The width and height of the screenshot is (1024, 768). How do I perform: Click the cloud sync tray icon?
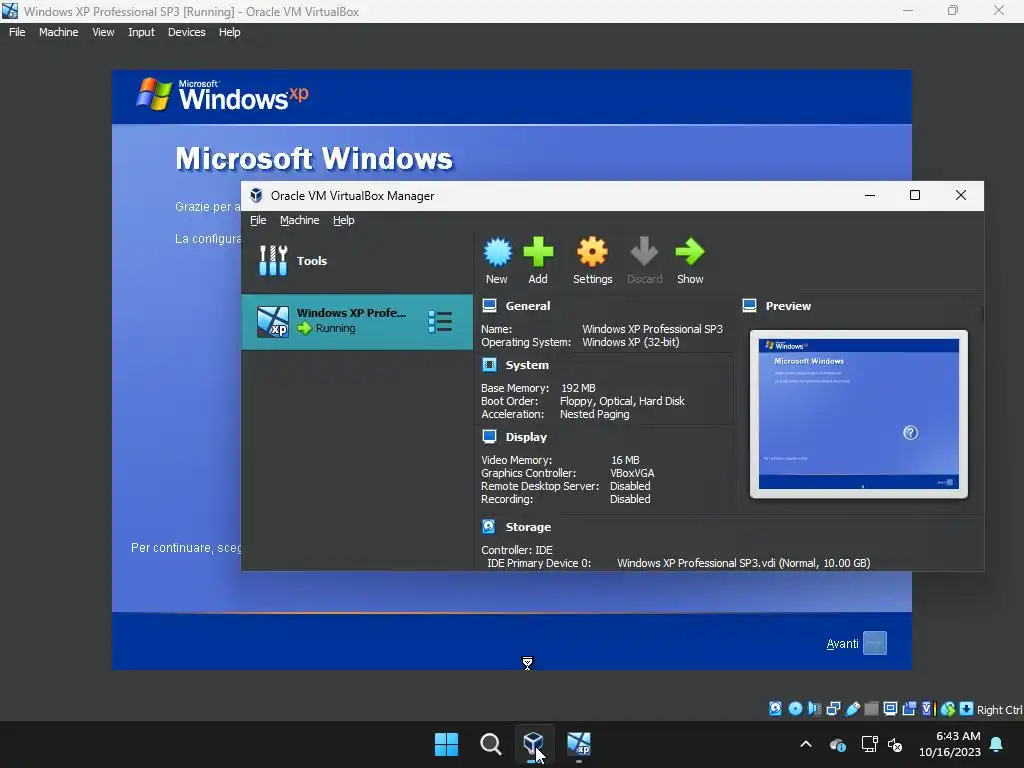[x=838, y=744]
